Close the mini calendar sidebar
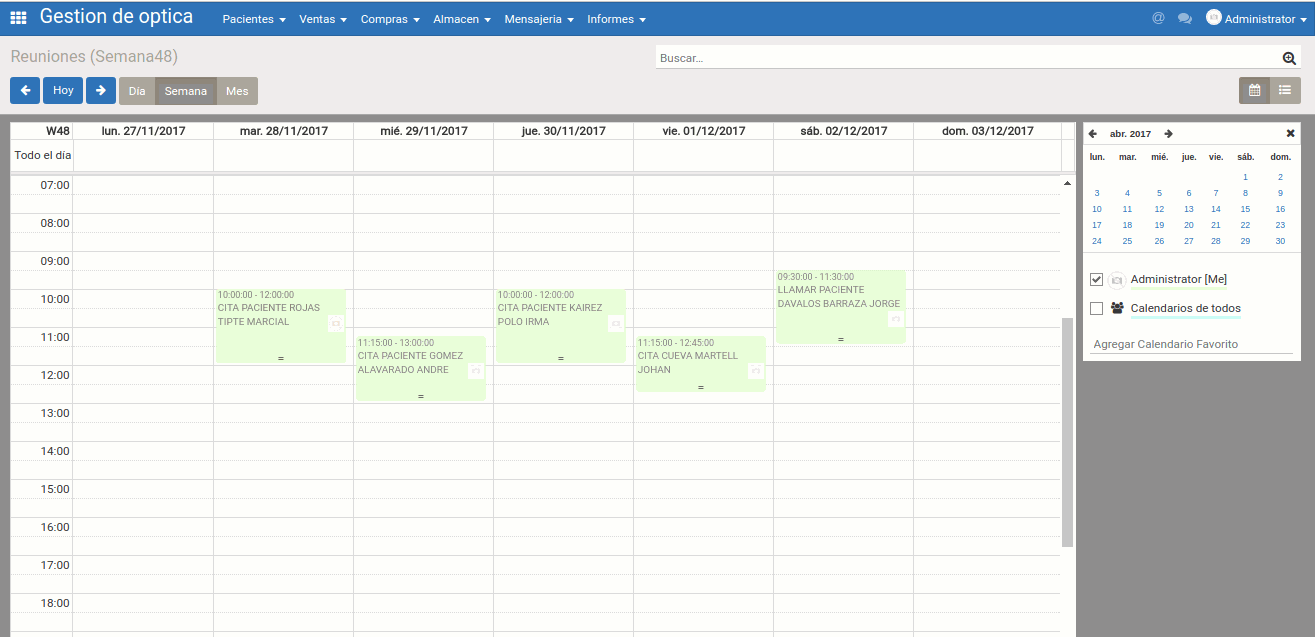Viewport: 1316px width, 637px height. pos(1290,134)
